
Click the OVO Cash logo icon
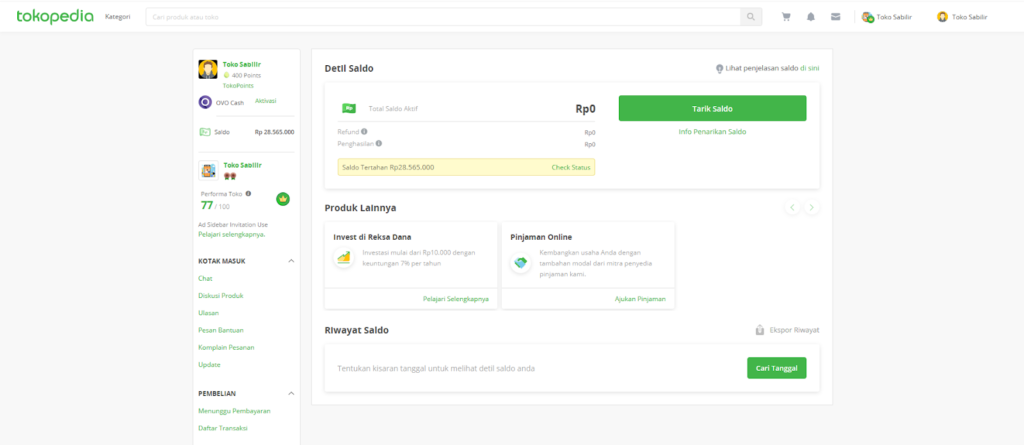pos(205,102)
